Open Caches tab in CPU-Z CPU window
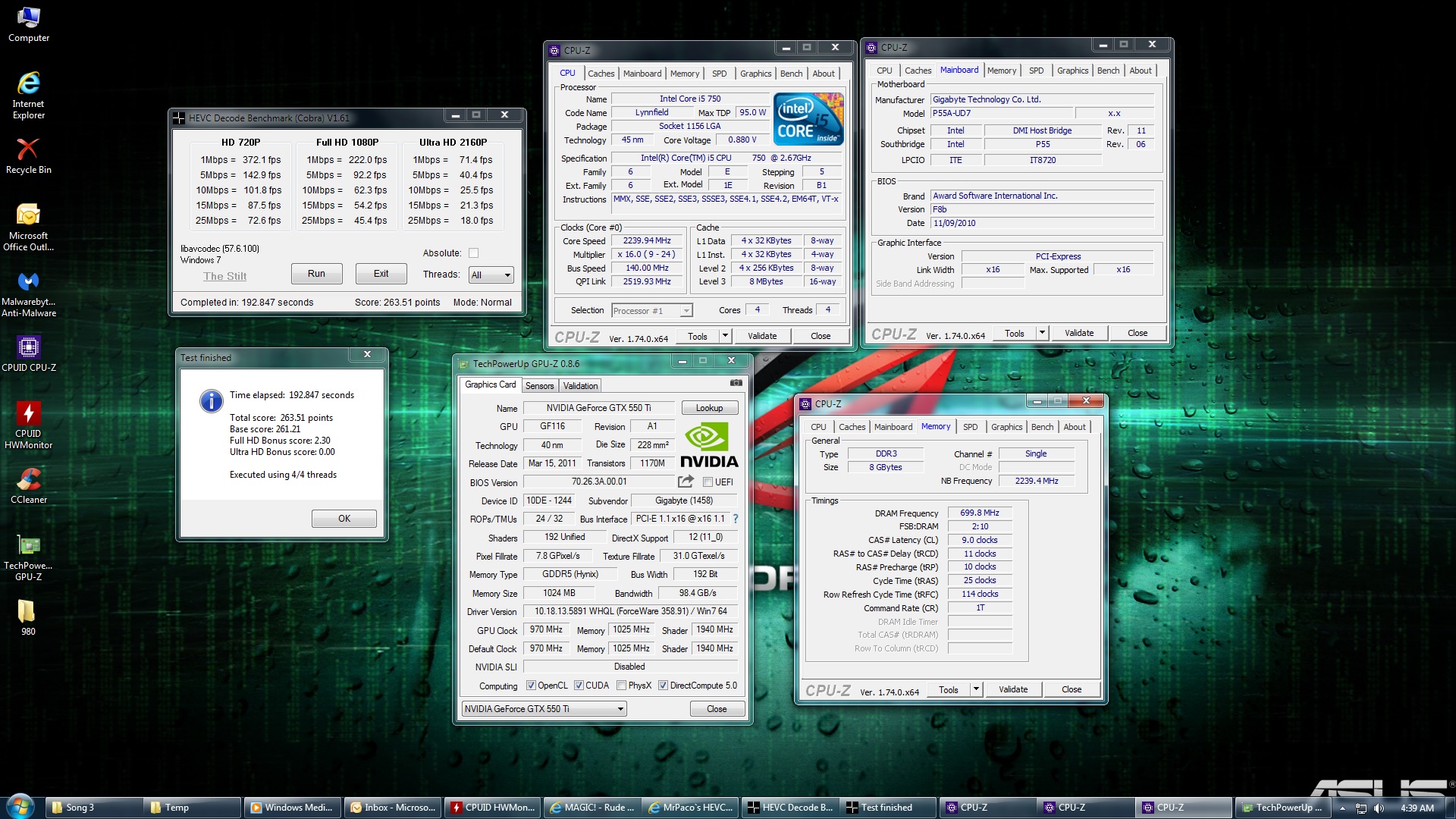1456x819 pixels. [601, 74]
